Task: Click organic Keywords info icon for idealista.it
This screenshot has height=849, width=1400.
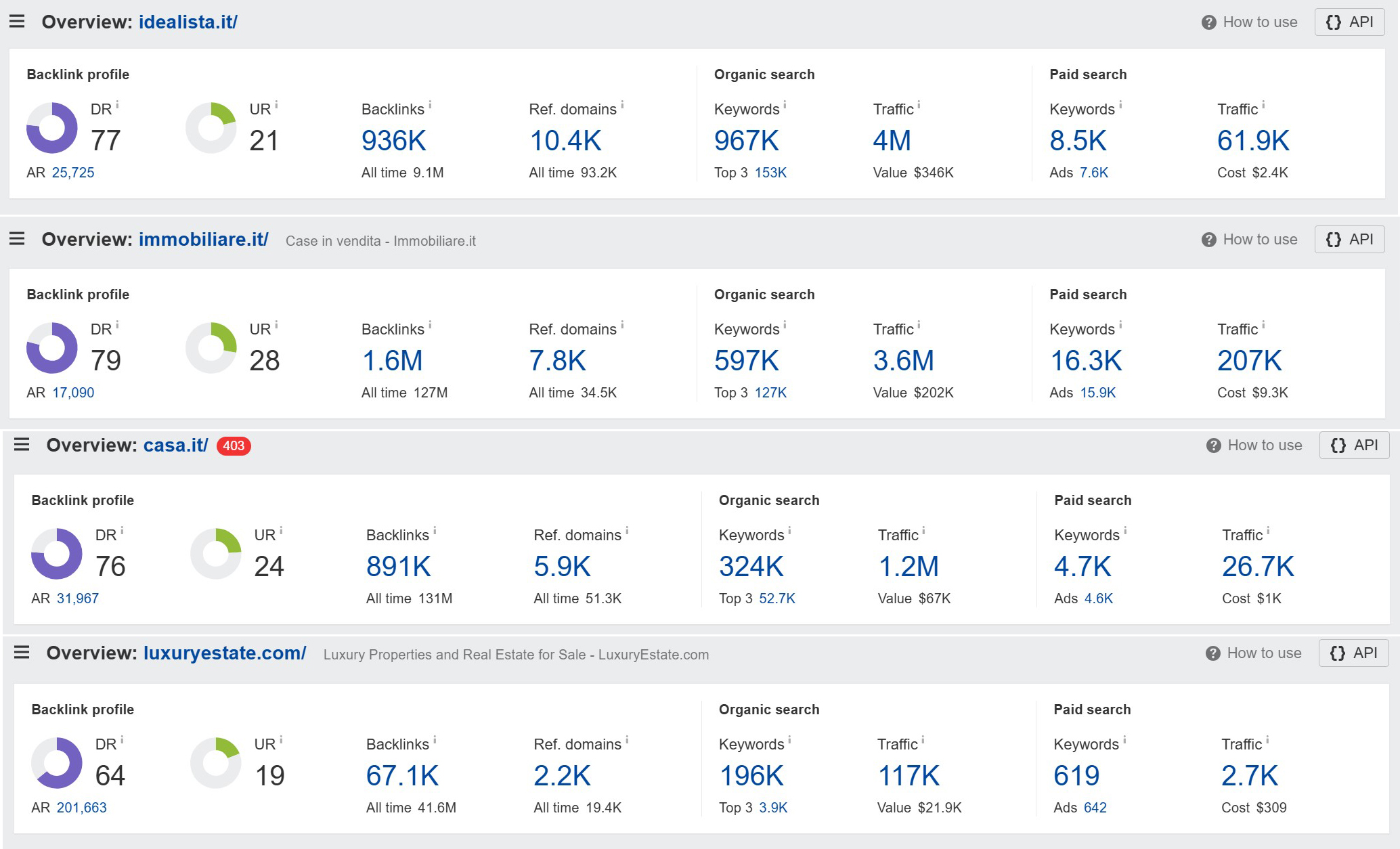Action: click(785, 105)
